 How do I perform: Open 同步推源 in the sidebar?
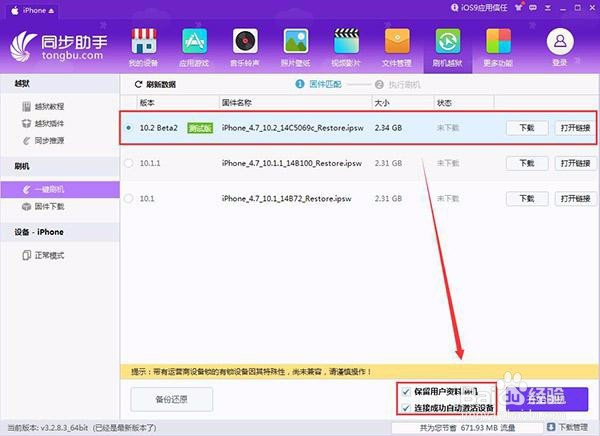43,141
